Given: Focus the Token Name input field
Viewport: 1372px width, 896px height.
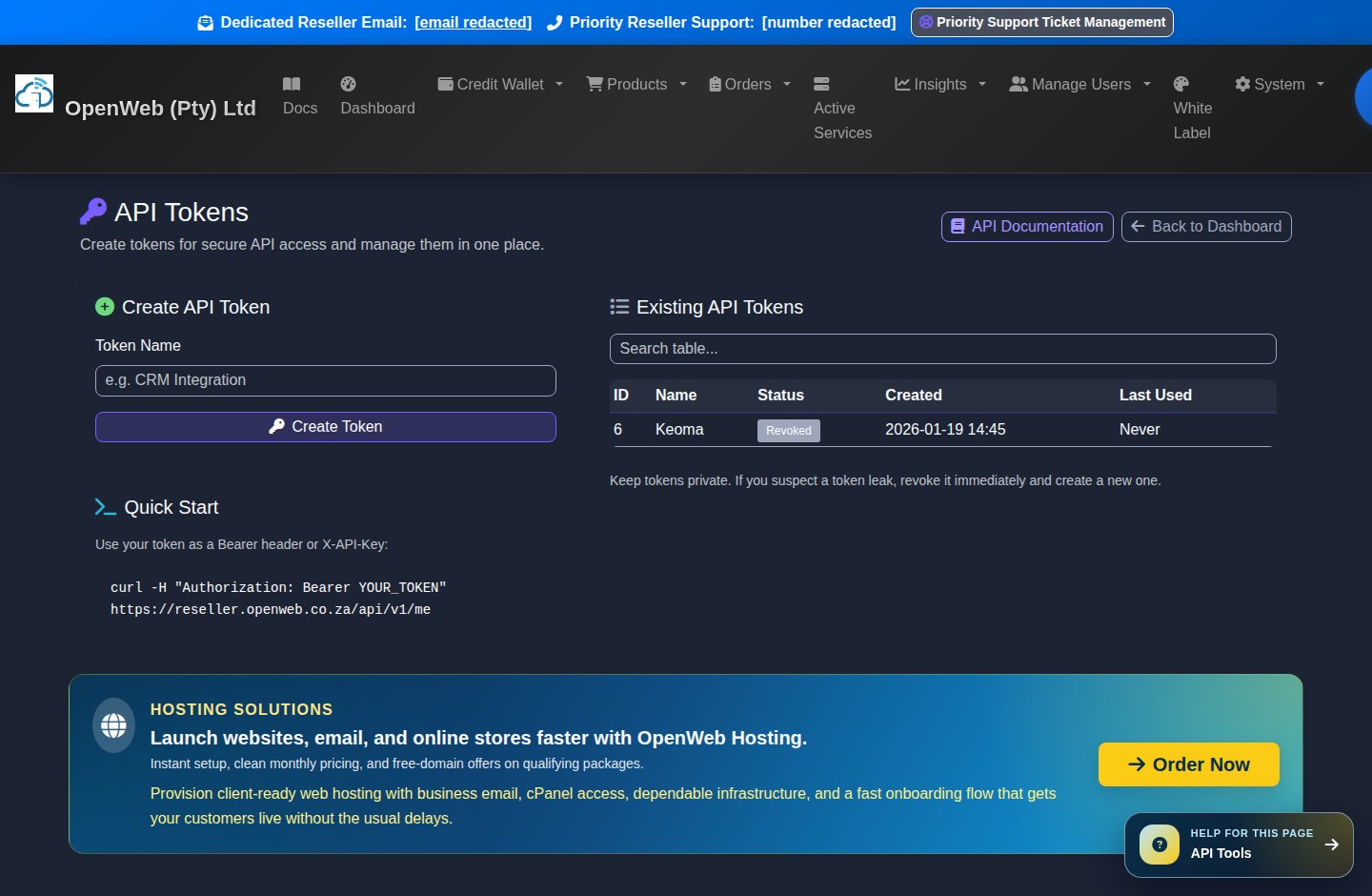Looking at the screenshot, I should (326, 380).
